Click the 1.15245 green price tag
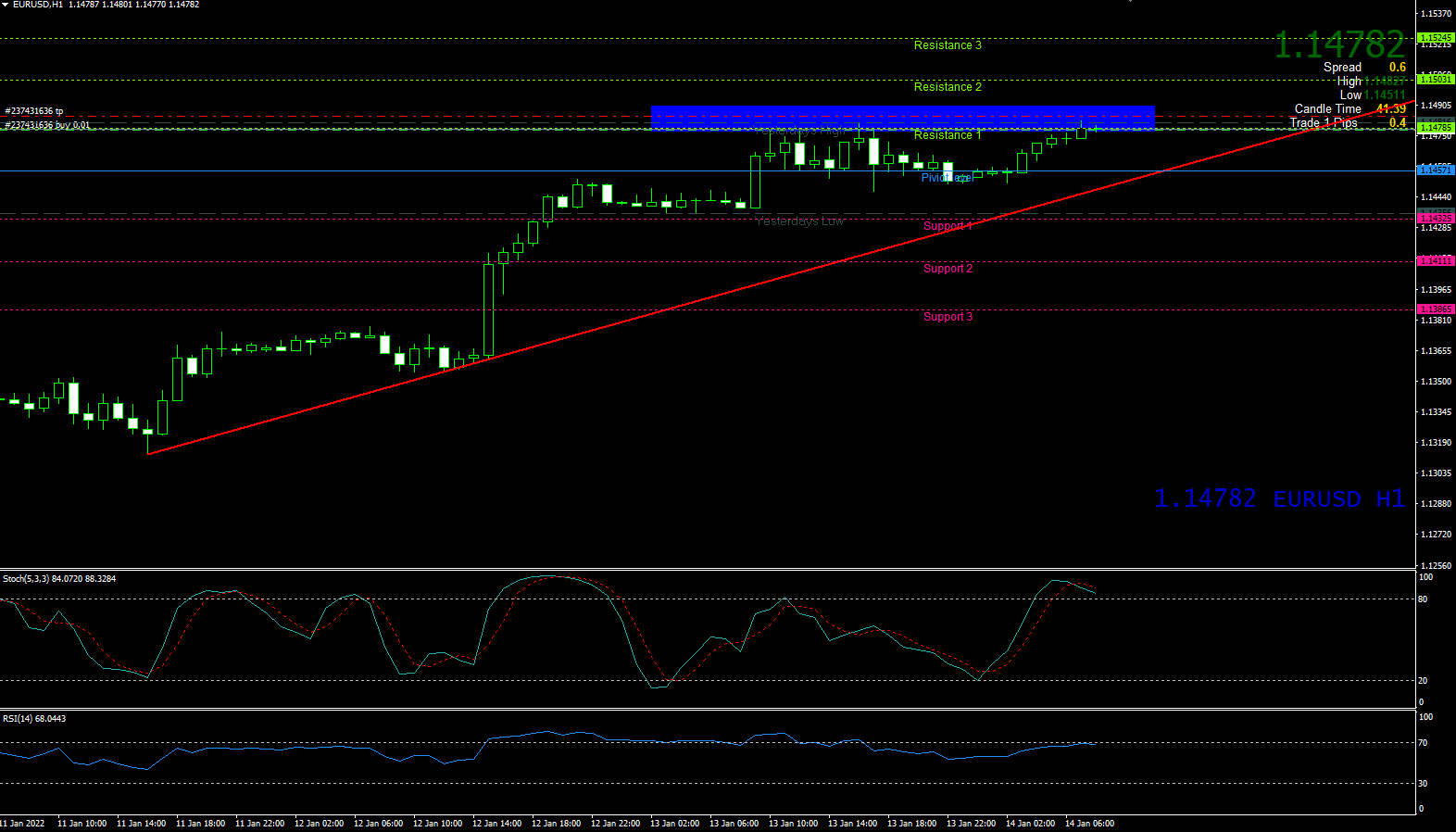Image resolution: width=1456 pixels, height=832 pixels. (1435, 38)
